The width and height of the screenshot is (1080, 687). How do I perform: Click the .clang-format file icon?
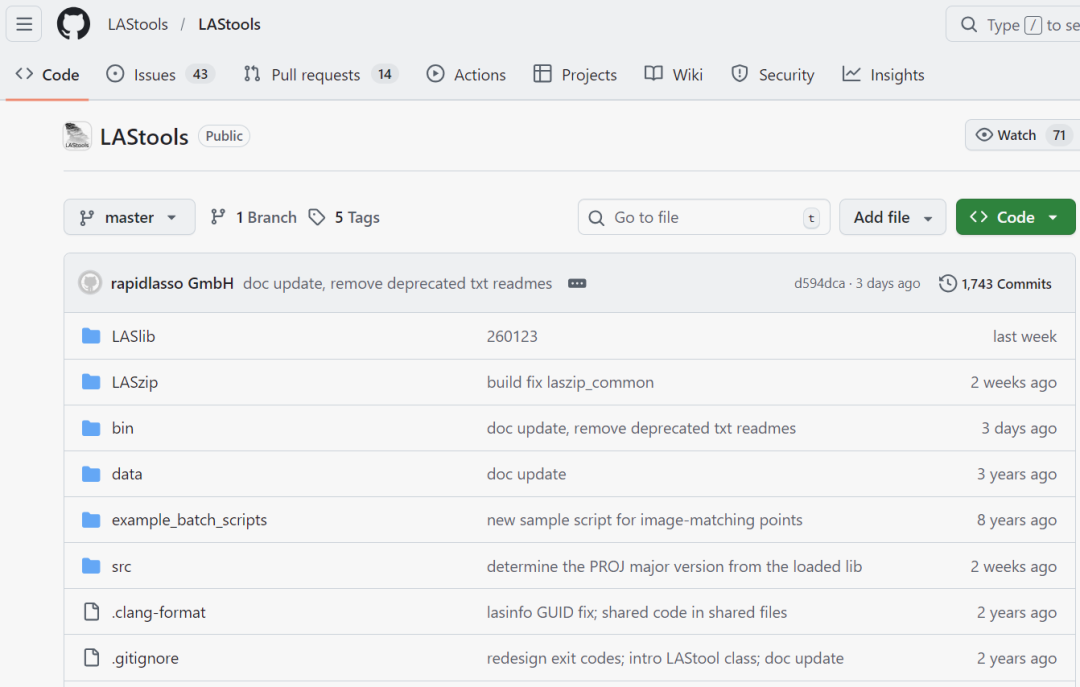91,612
